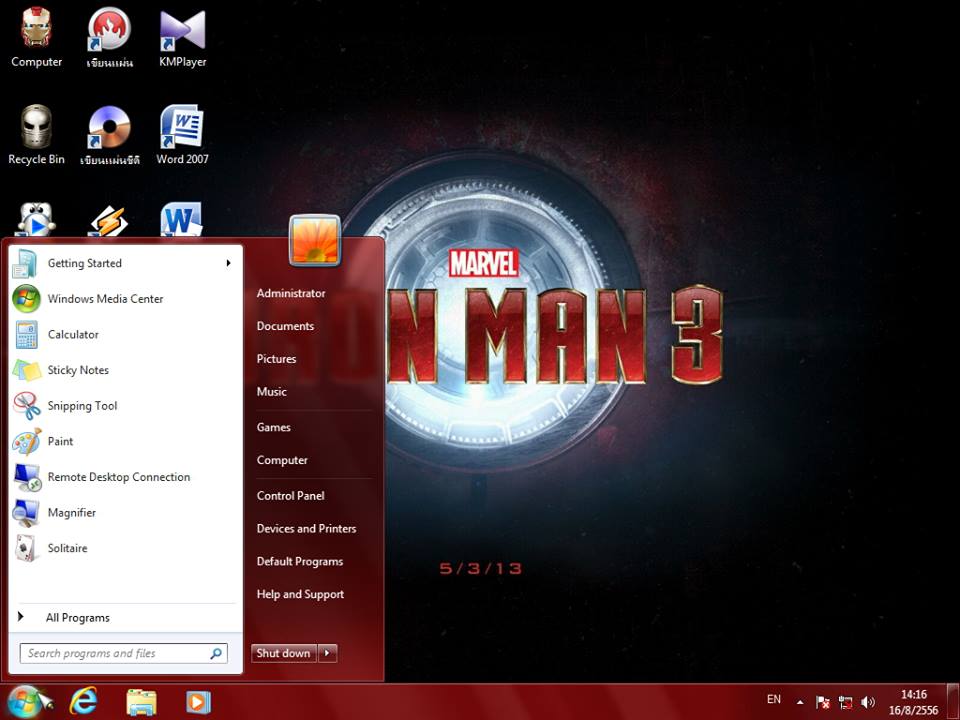This screenshot has height=720, width=960.
Task: Click the Calculator icon in Start menu
Action: point(26,334)
